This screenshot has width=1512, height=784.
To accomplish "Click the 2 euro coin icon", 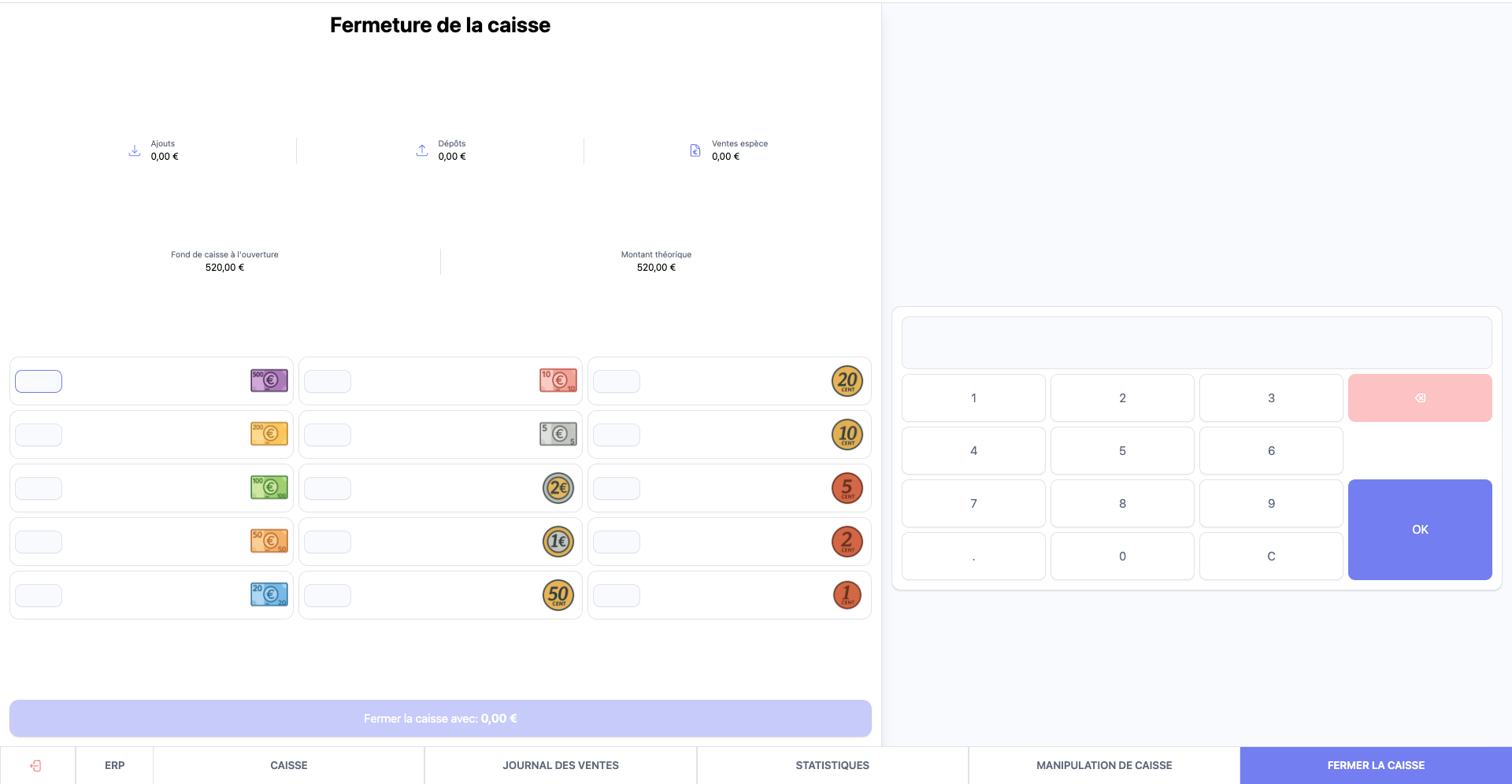I will (x=558, y=488).
